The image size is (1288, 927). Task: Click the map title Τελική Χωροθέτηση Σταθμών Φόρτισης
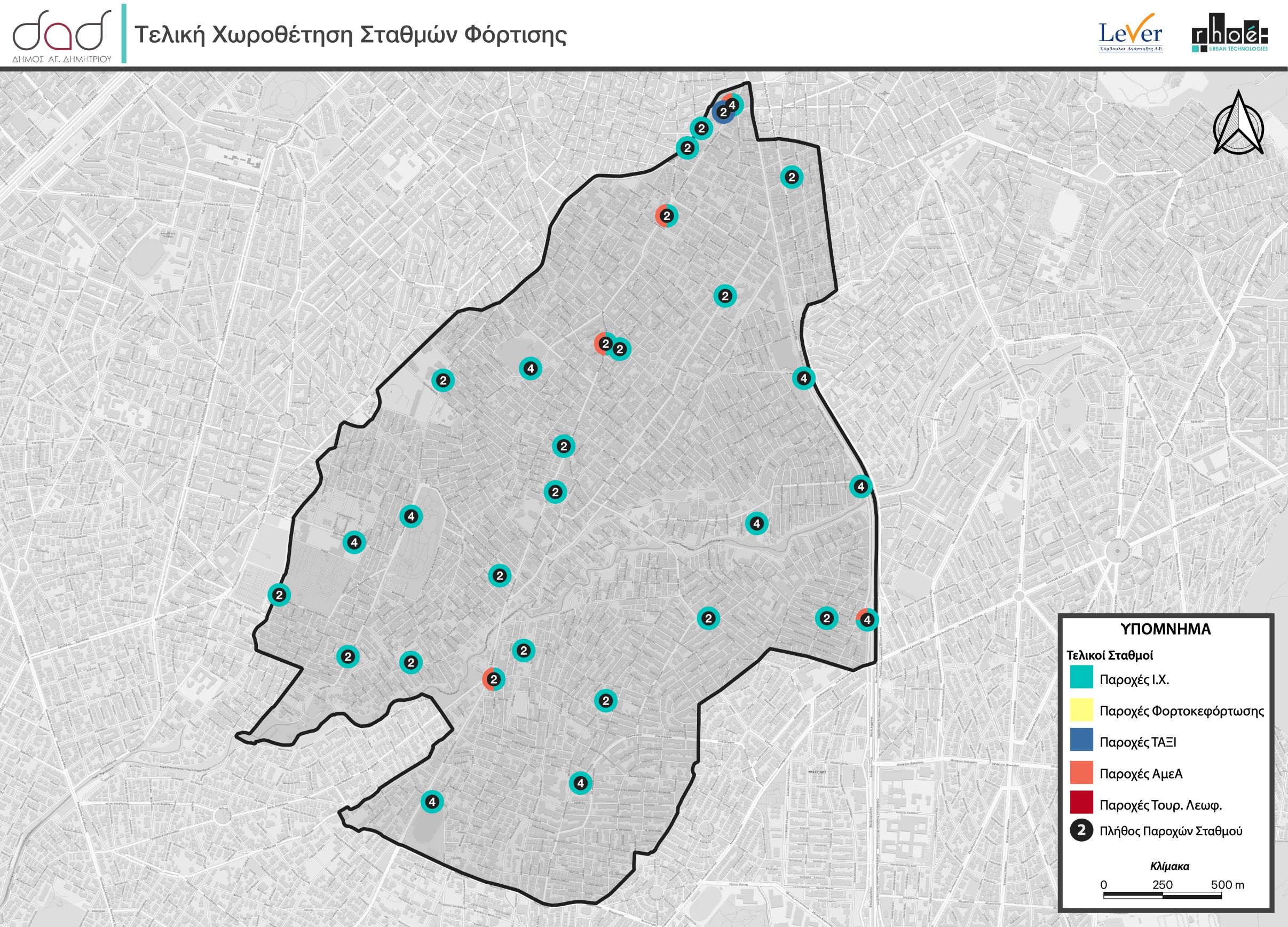(350, 35)
